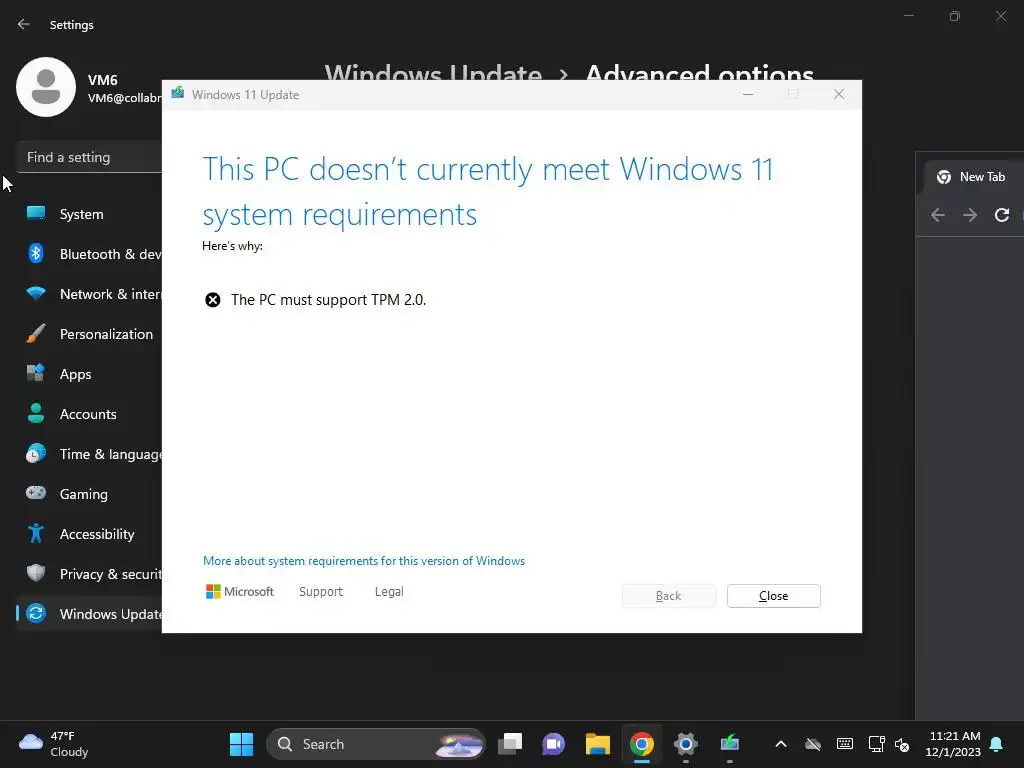Click Chrome's back navigation arrow
Image resolution: width=1024 pixels, height=768 pixels.
tap(938, 215)
